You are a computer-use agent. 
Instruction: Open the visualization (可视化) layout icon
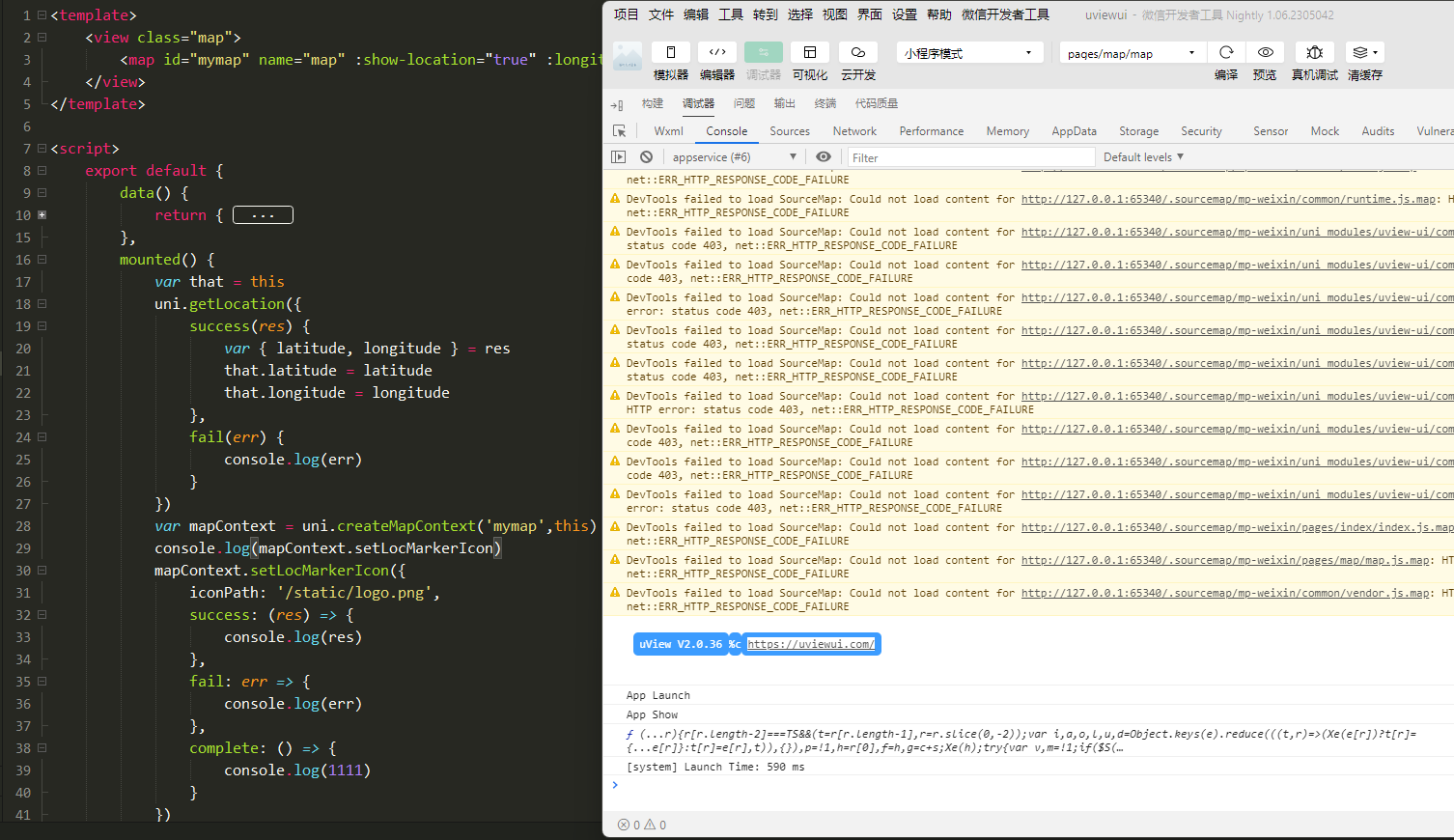click(x=810, y=52)
